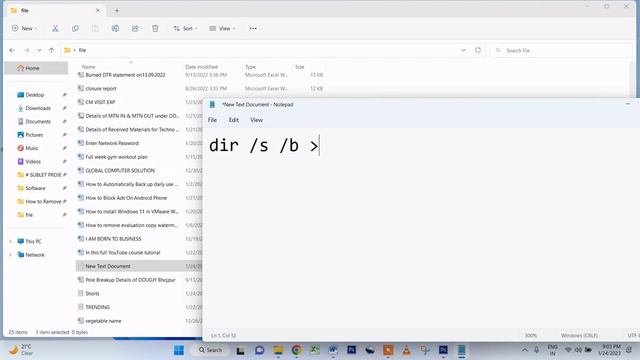Click in the Notepad text area

421,229
